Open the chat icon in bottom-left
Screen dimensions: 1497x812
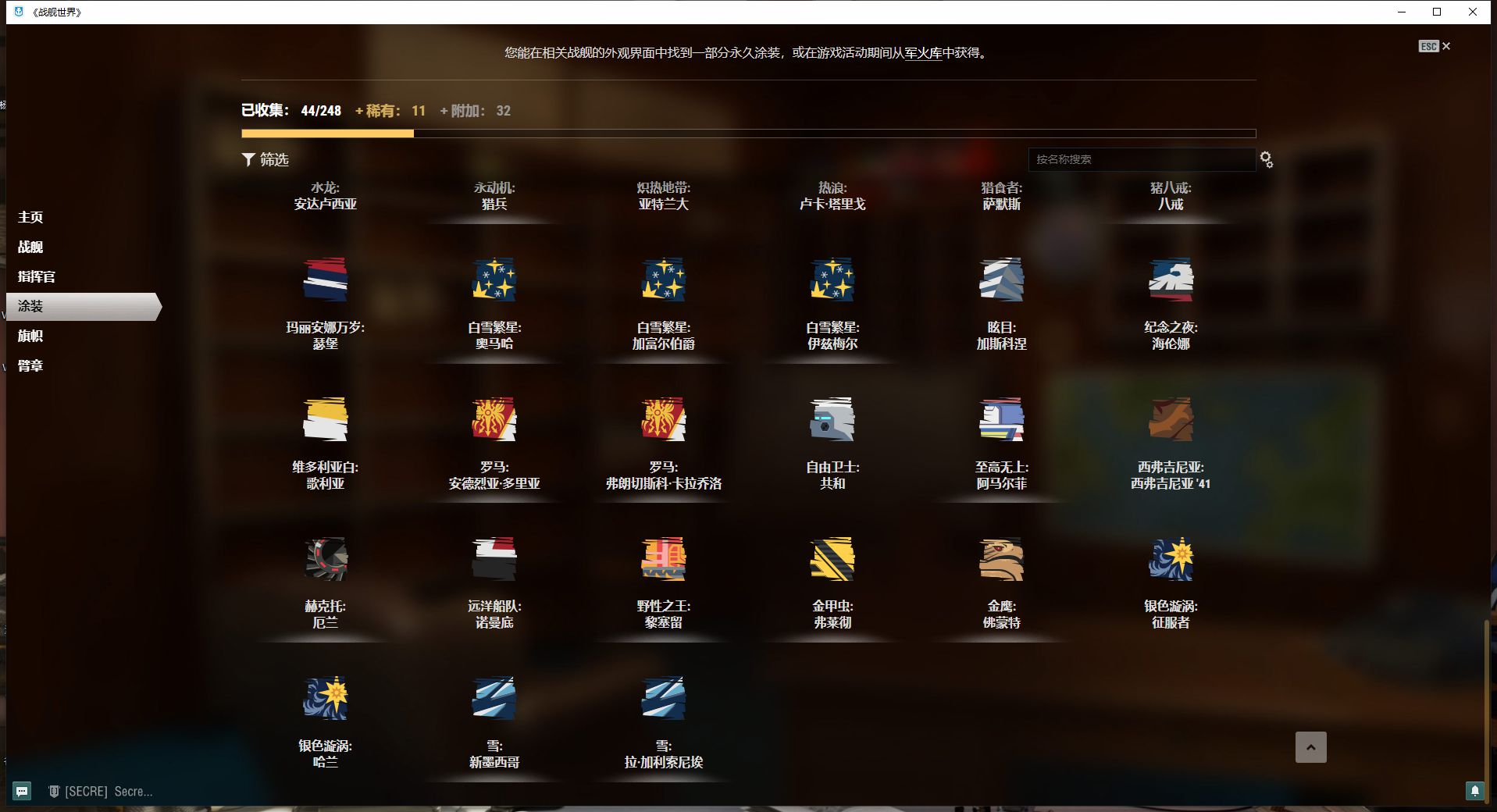tap(22, 791)
